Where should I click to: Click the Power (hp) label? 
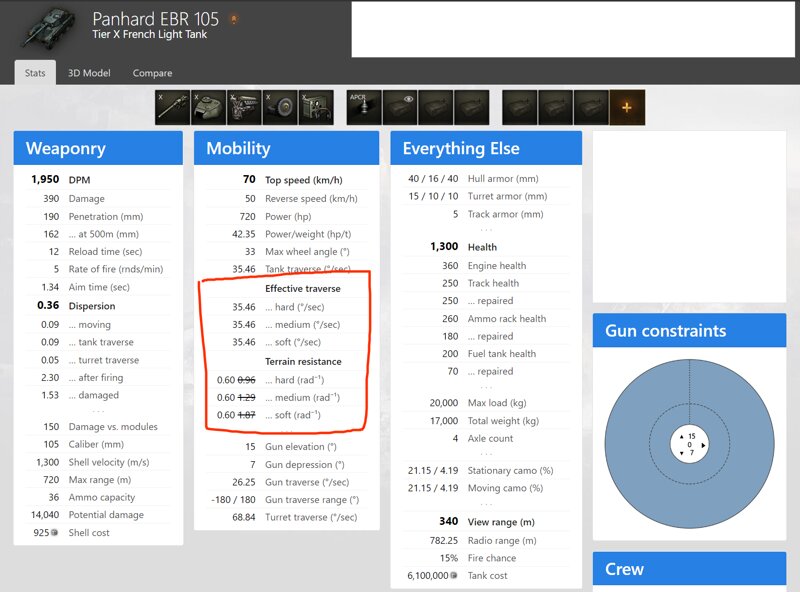(x=288, y=216)
